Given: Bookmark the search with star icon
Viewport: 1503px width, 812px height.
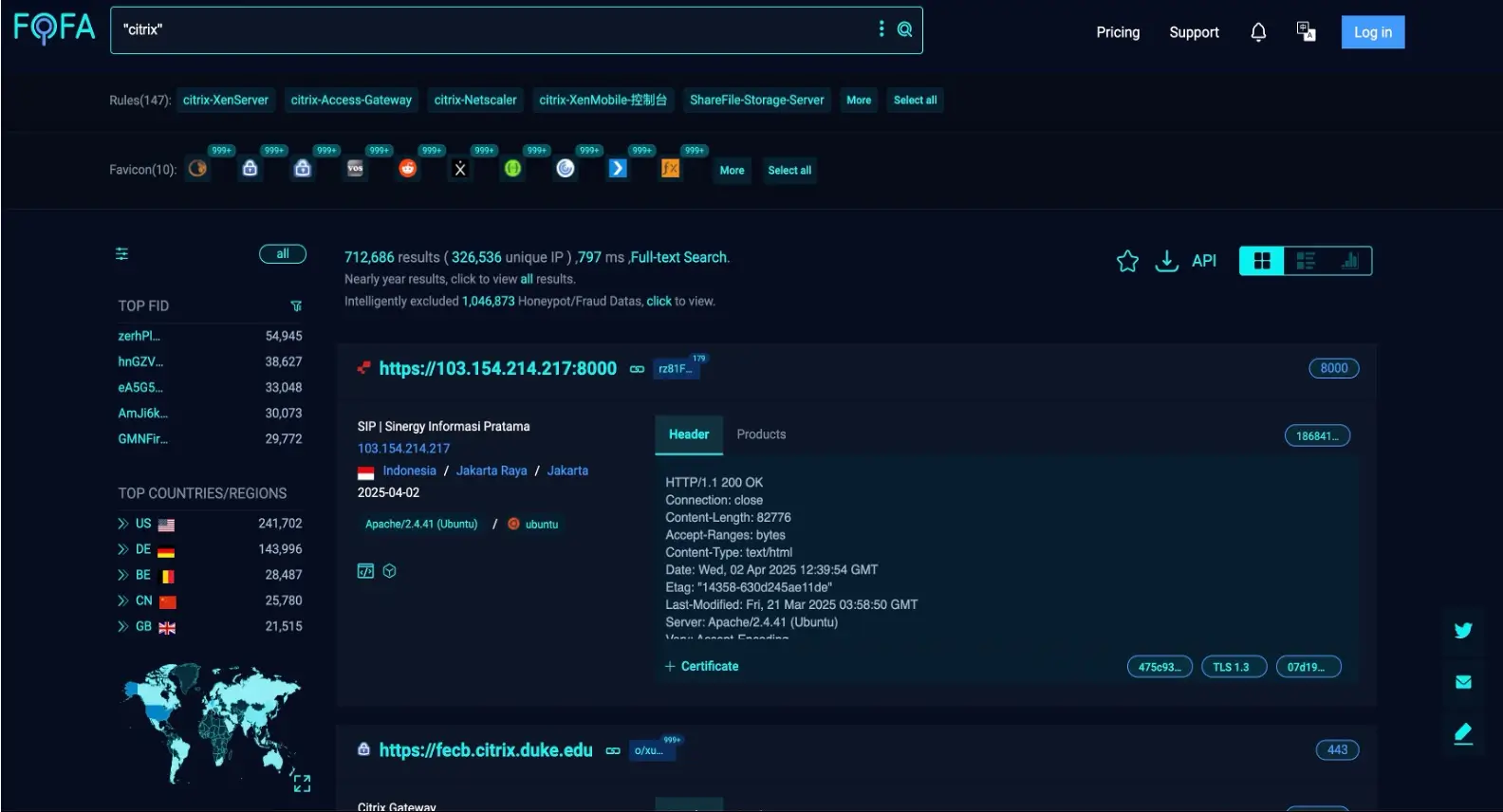Looking at the screenshot, I should (x=1127, y=261).
